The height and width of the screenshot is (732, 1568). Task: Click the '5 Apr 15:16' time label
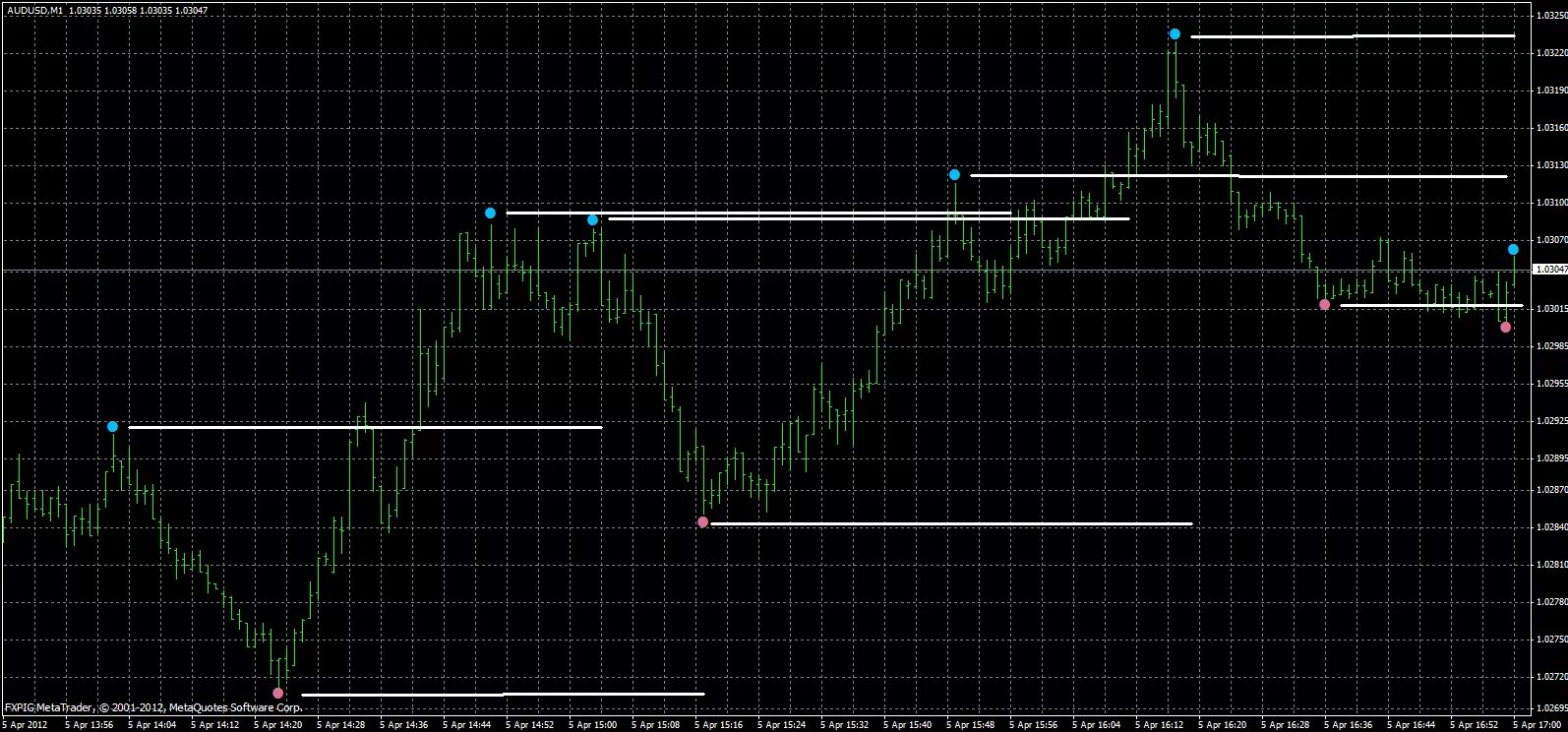pyautogui.click(x=720, y=725)
